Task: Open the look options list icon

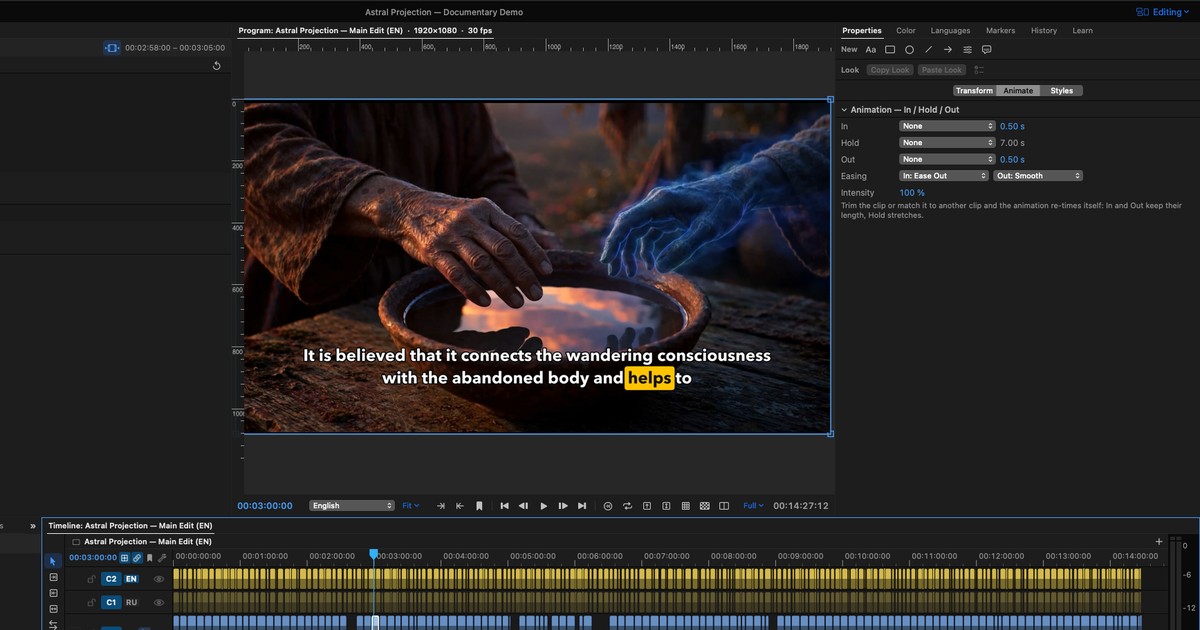Action: 979,70
